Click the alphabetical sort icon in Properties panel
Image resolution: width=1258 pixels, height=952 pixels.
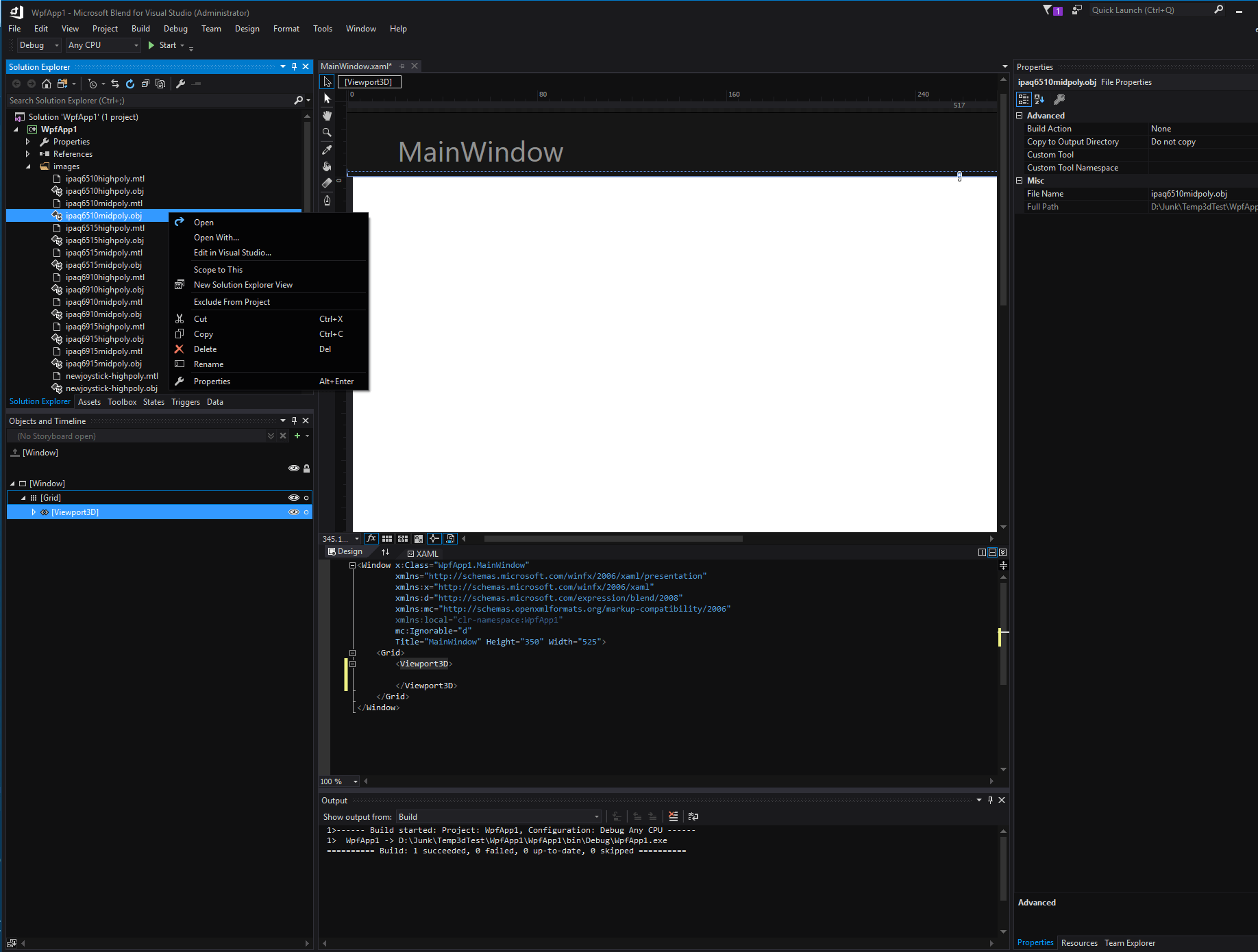1039,99
